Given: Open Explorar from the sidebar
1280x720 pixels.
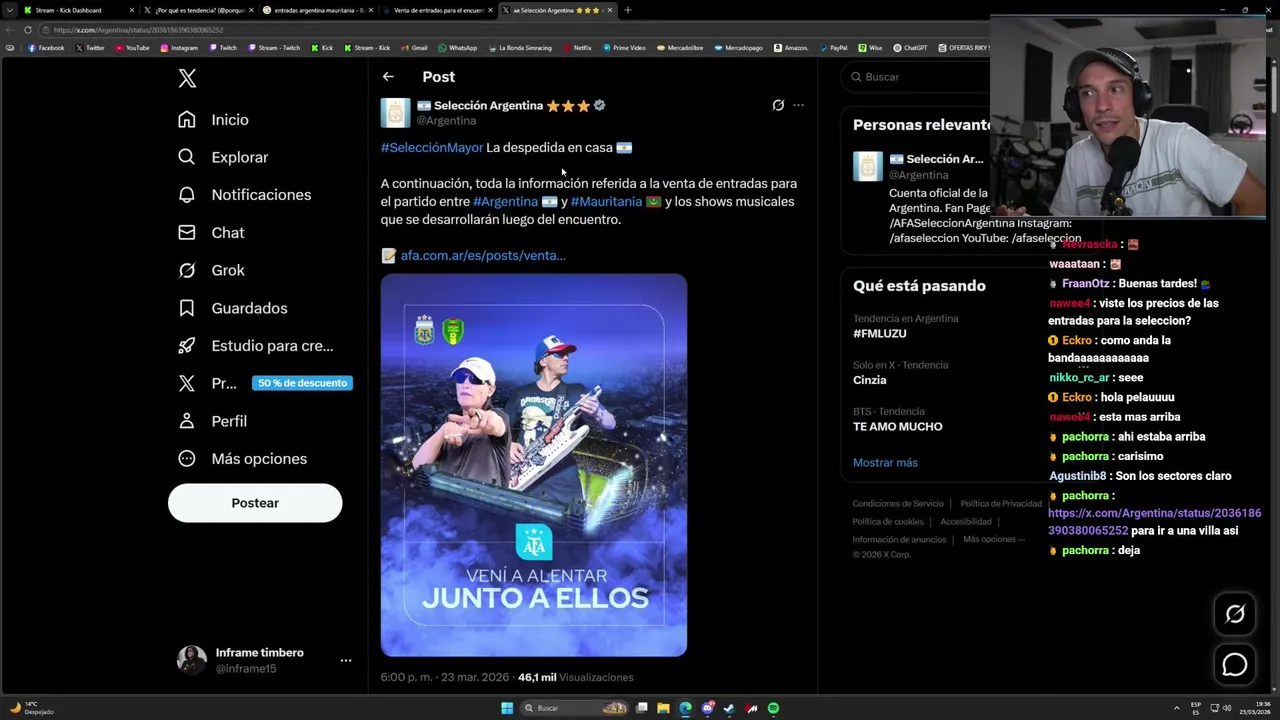Looking at the screenshot, I should 223,157.
